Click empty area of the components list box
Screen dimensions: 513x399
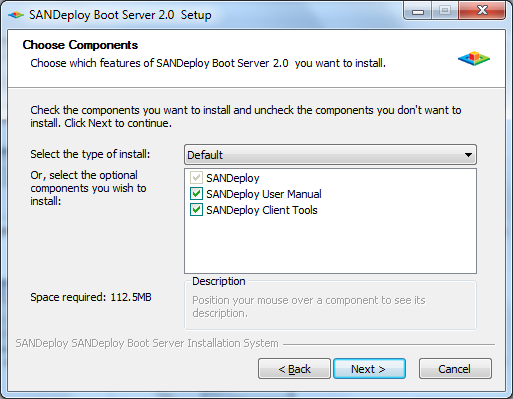click(330, 247)
